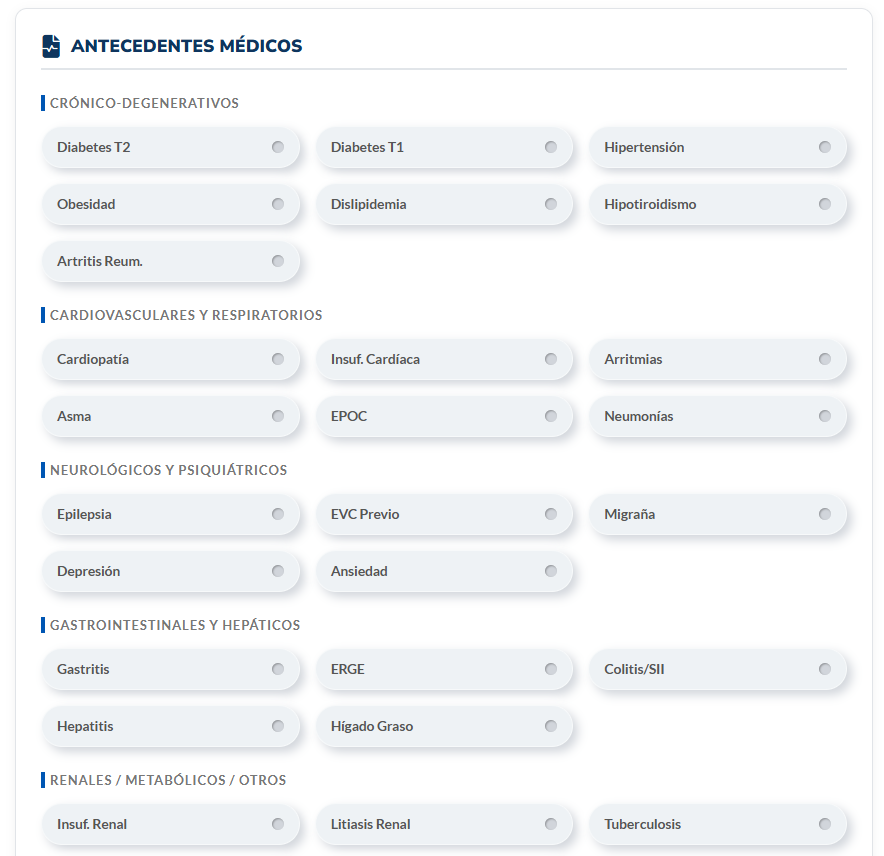Enable the Hipotiroidismo toggle
Screen dimensions: 884x856
[824, 204]
